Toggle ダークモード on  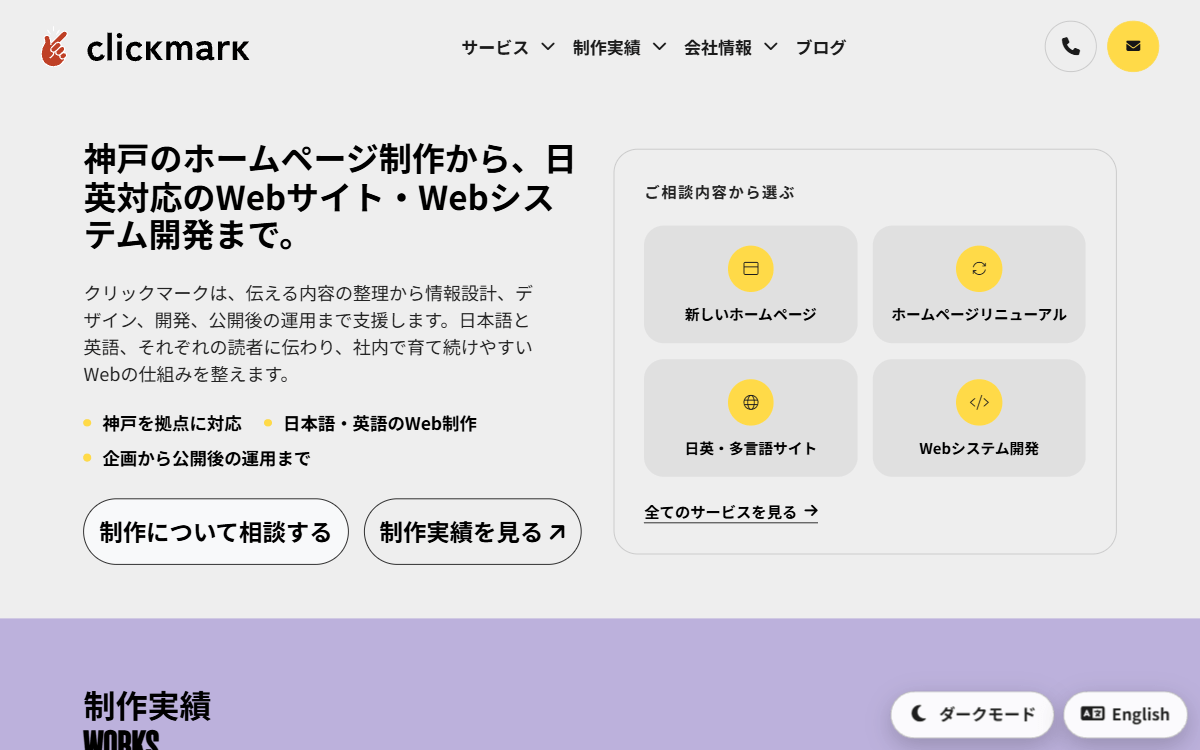coord(972,714)
